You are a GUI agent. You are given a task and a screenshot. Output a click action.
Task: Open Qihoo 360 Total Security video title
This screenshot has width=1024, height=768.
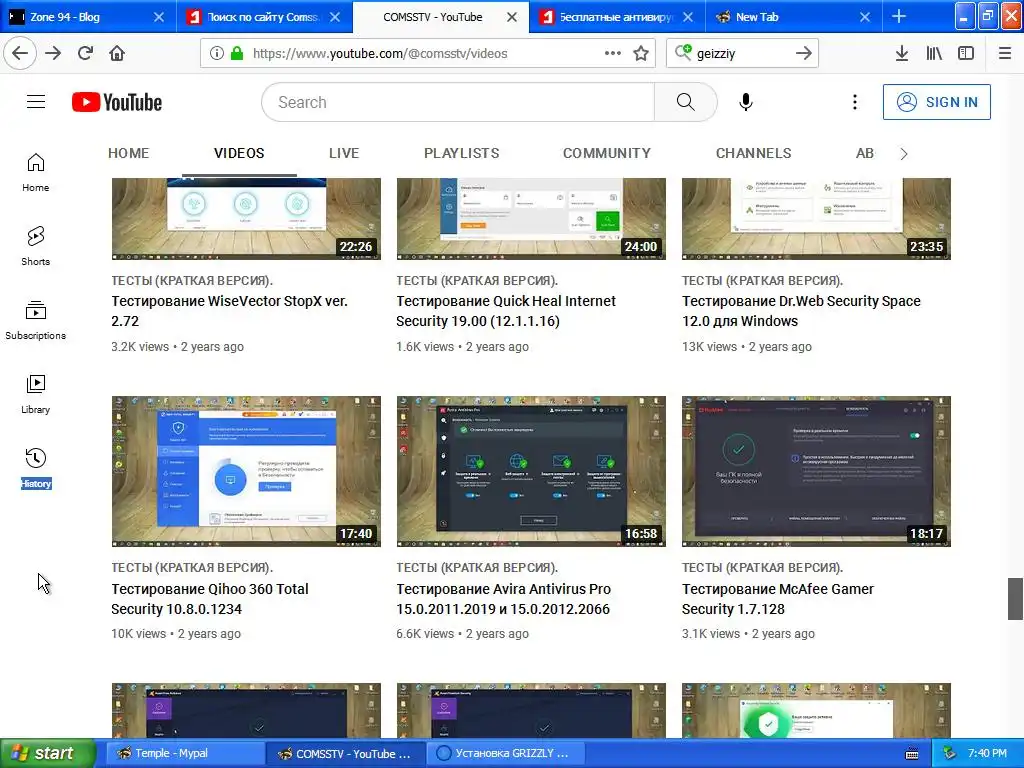[210, 599]
